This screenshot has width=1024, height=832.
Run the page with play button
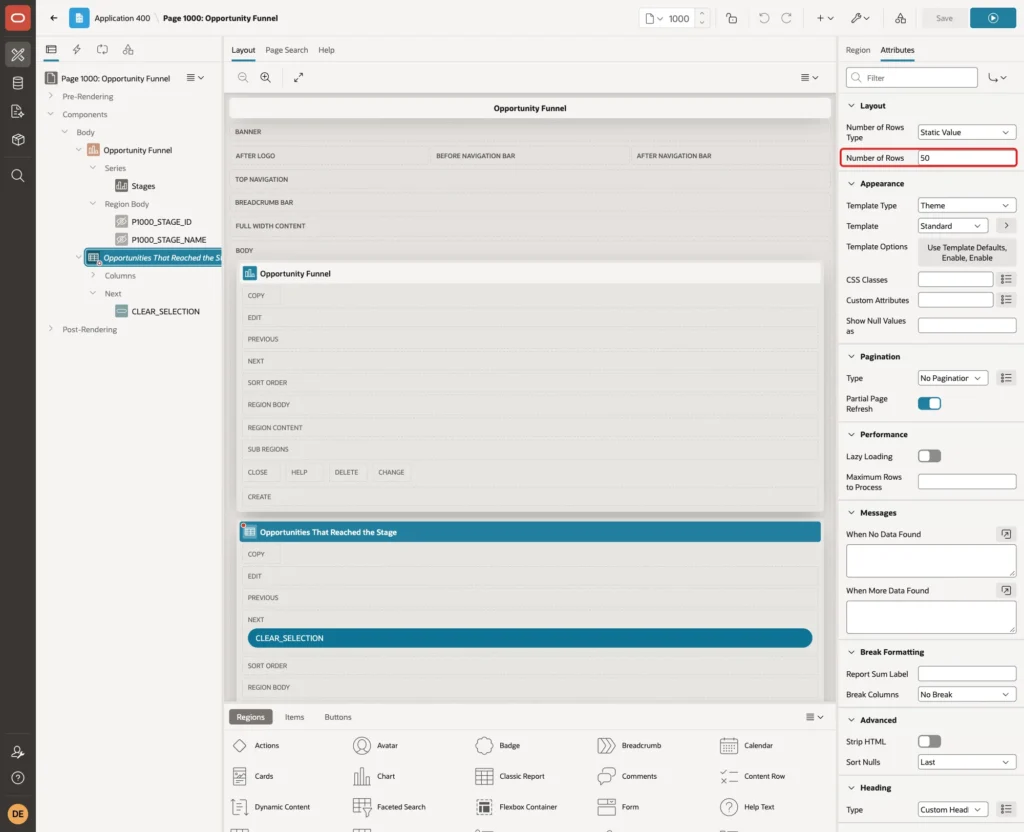(x=993, y=18)
